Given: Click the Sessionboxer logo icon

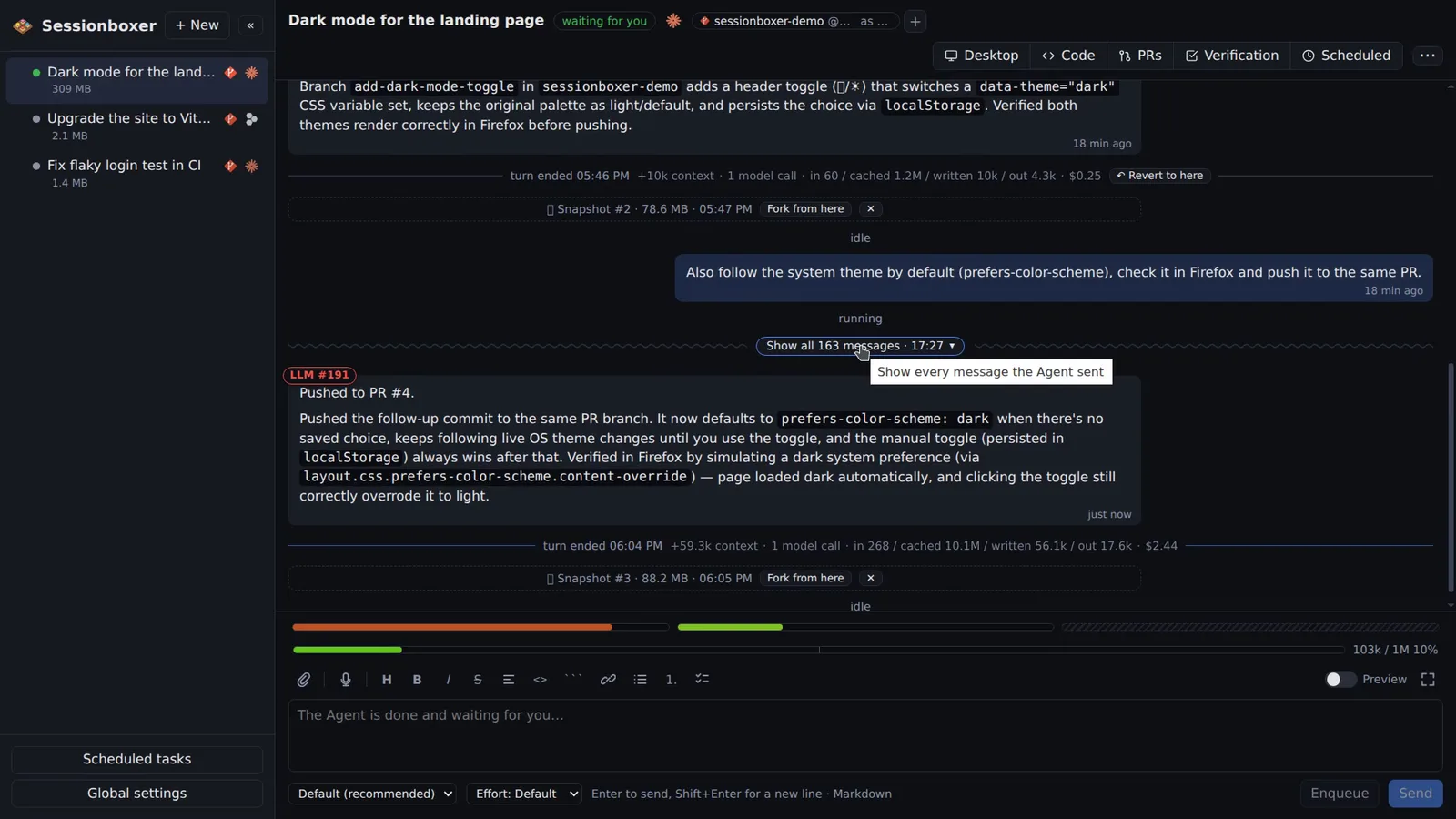Looking at the screenshot, I should (x=23, y=25).
